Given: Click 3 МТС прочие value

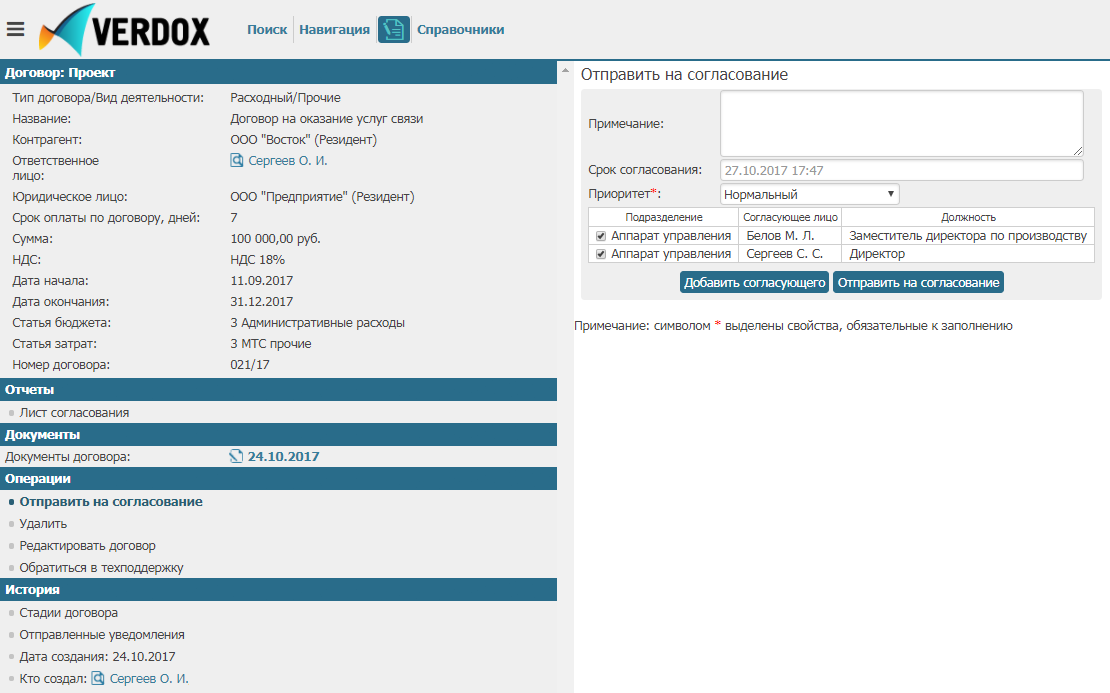Looking at the screenshot, I should (x=270, y=344).
